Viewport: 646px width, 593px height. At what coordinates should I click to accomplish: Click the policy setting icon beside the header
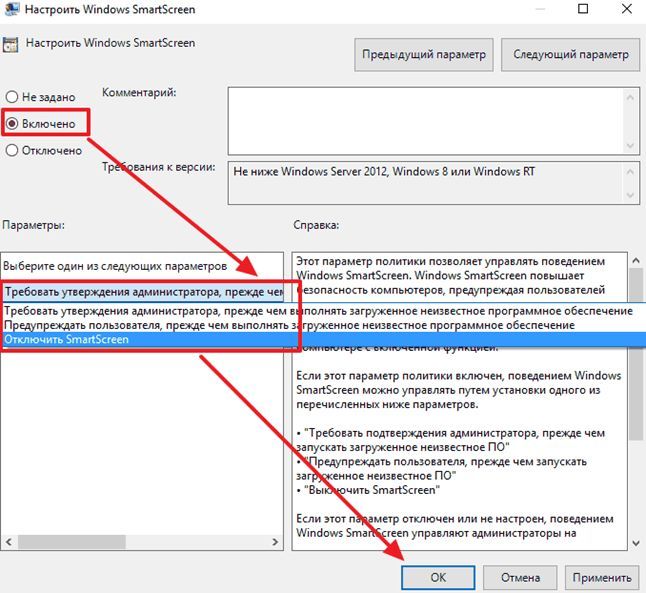click(10, 44)
